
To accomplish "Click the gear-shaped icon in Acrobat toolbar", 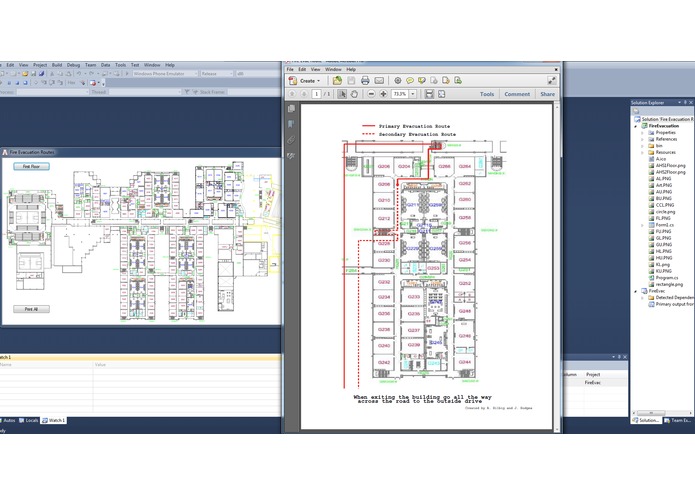I will (398, 81).
